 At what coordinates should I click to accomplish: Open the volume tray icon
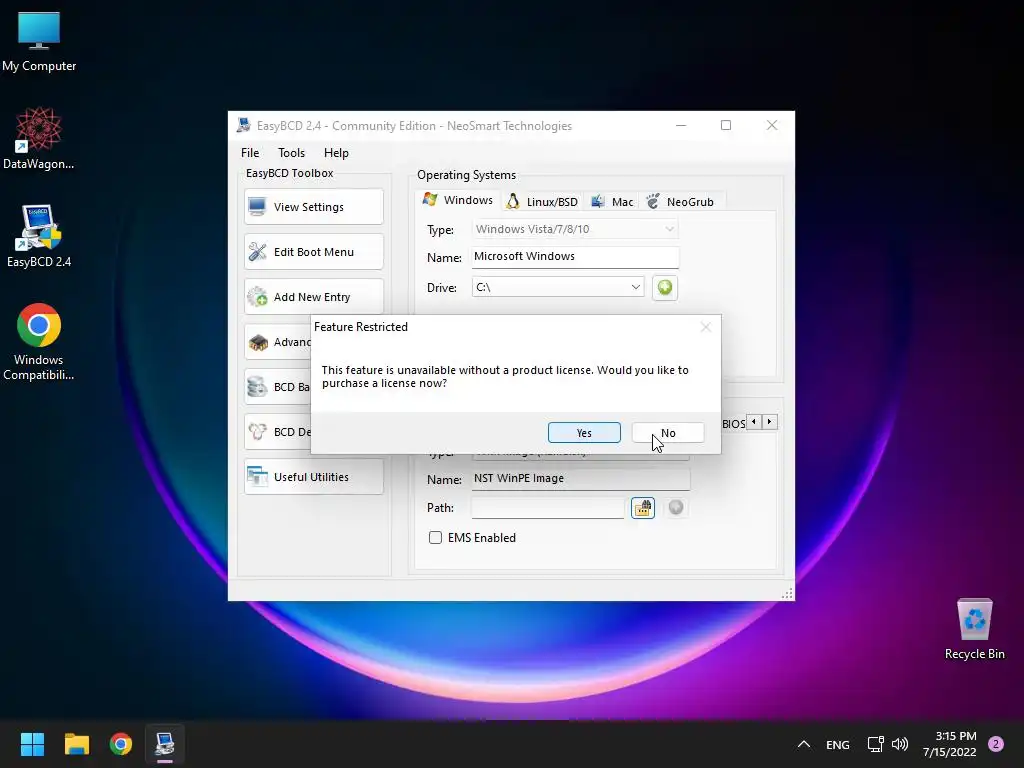pyautogui.click(x=900, y=744)
